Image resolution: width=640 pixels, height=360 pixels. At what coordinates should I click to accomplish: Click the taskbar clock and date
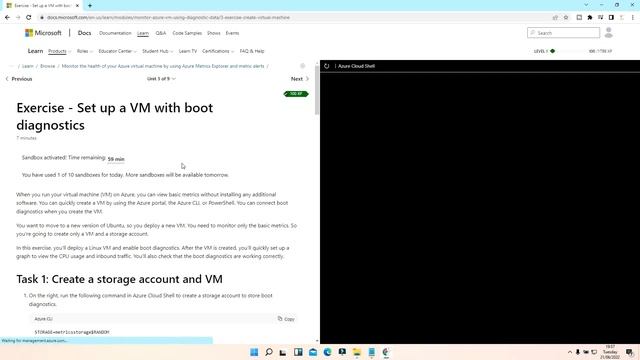tap(610, 352)
